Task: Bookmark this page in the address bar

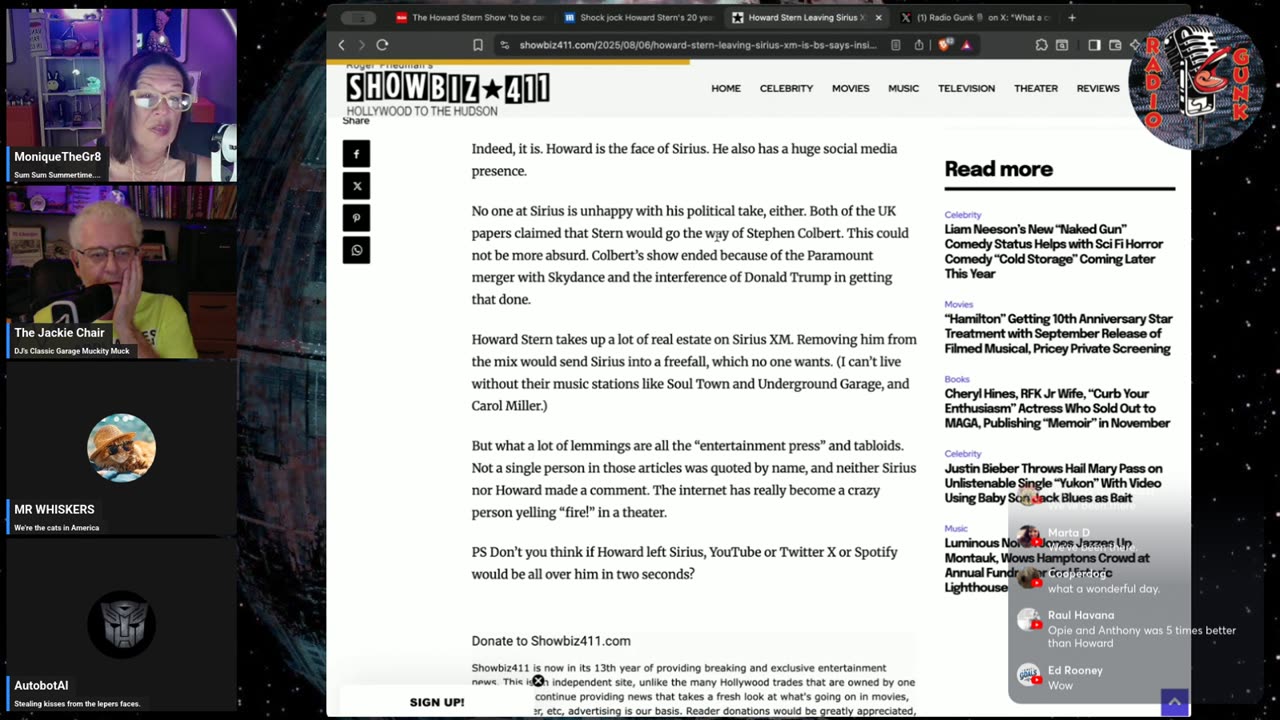Action: tap(478, 45)
